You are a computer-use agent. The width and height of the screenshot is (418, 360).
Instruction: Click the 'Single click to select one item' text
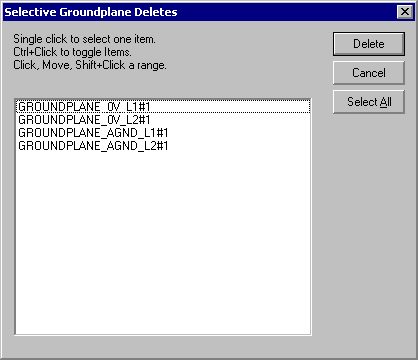coord(84,39)
